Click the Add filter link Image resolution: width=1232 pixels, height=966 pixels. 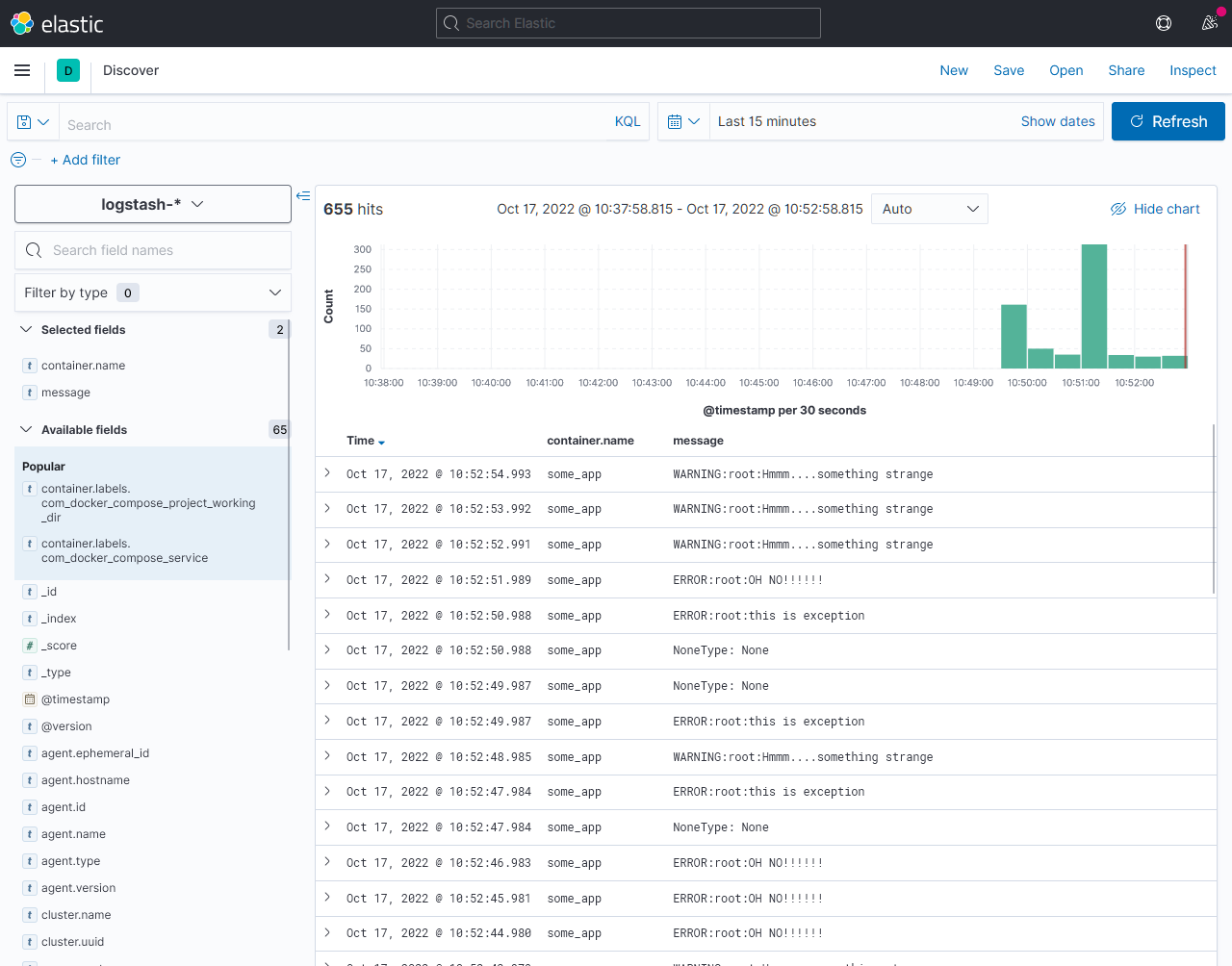point(86,160)
